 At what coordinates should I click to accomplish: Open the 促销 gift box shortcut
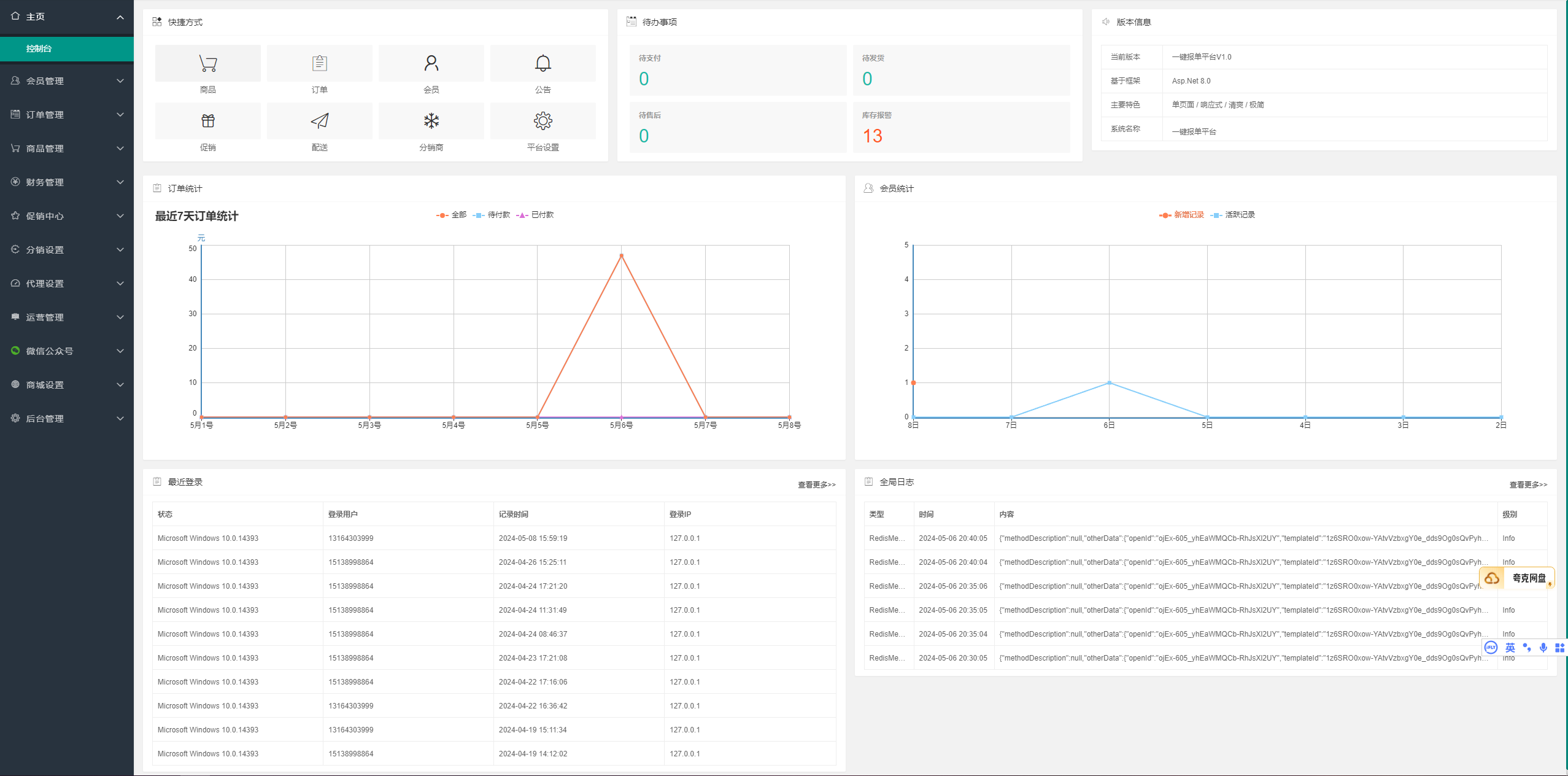[x=207, y=121]
